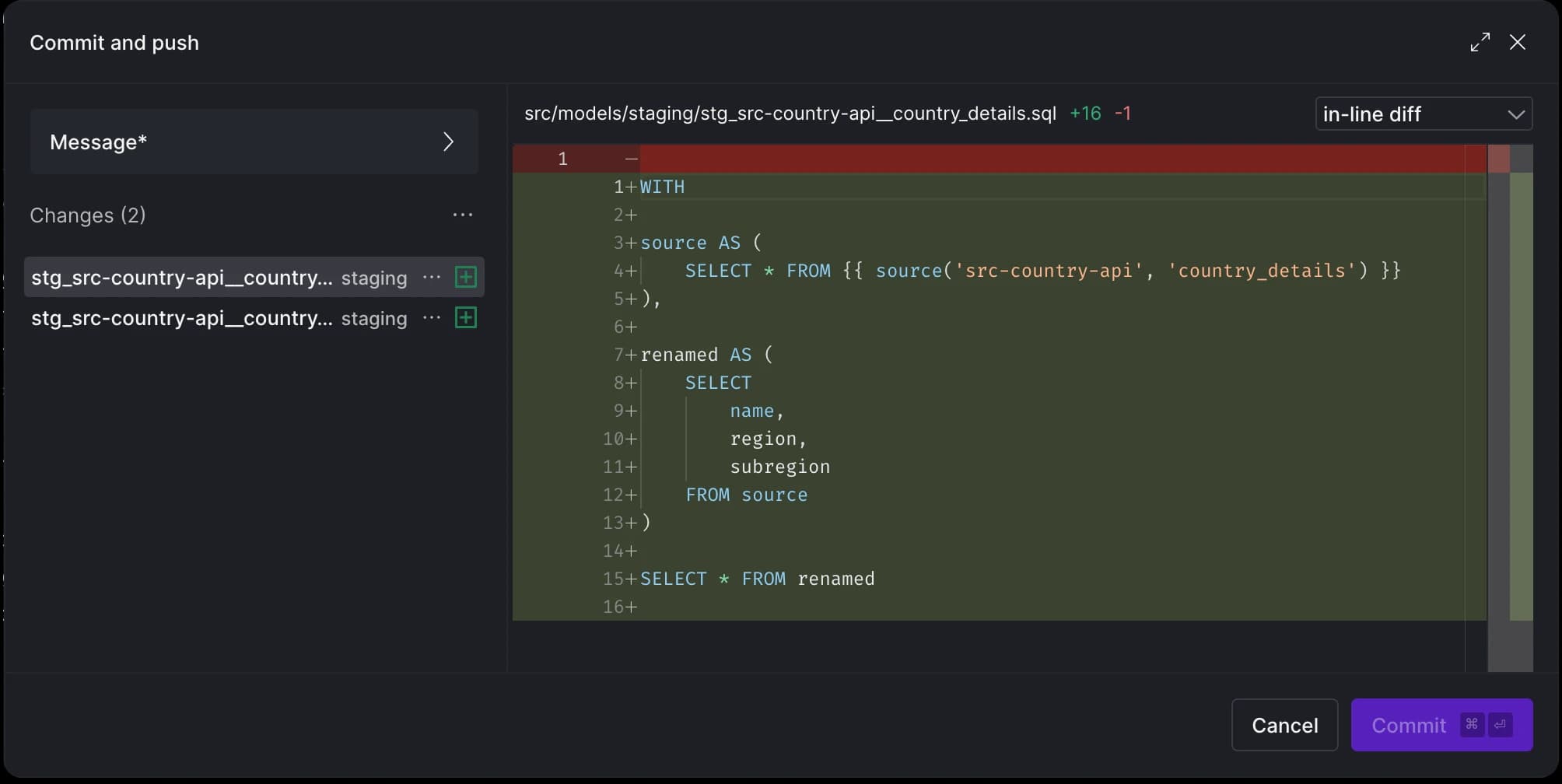Open the in-line diff dropdown
The height and width of the screenshot is (784, 1562).
click(1424, 114)
